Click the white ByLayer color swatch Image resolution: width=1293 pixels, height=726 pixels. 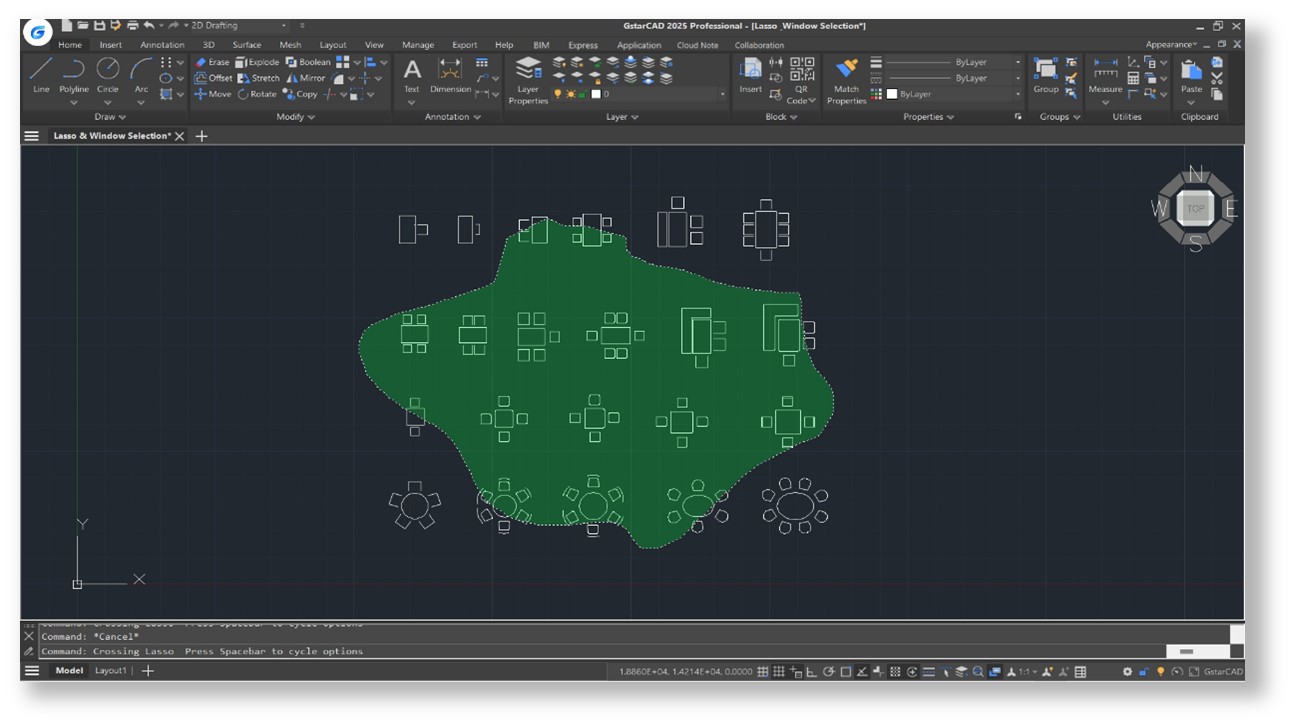892,94
